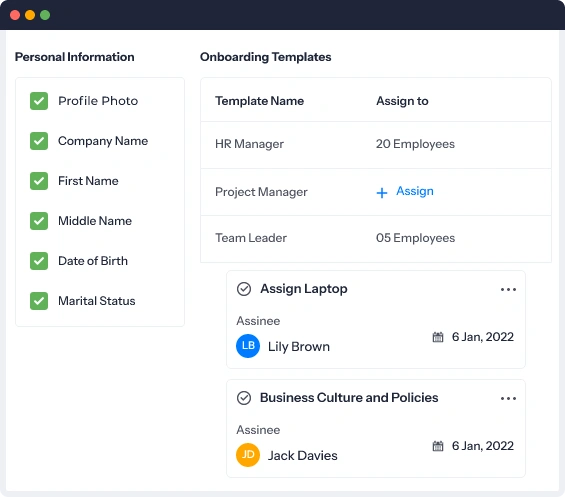This screenshot has width=565, height=497.
Task: Click the Profile Photo label
Action: pos(98,101)
